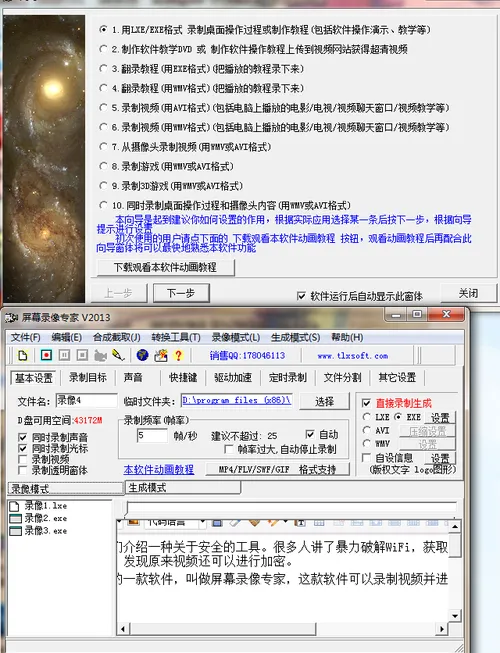Choose the WMV output format radio
Screen dimensions: 500x653
367,443
